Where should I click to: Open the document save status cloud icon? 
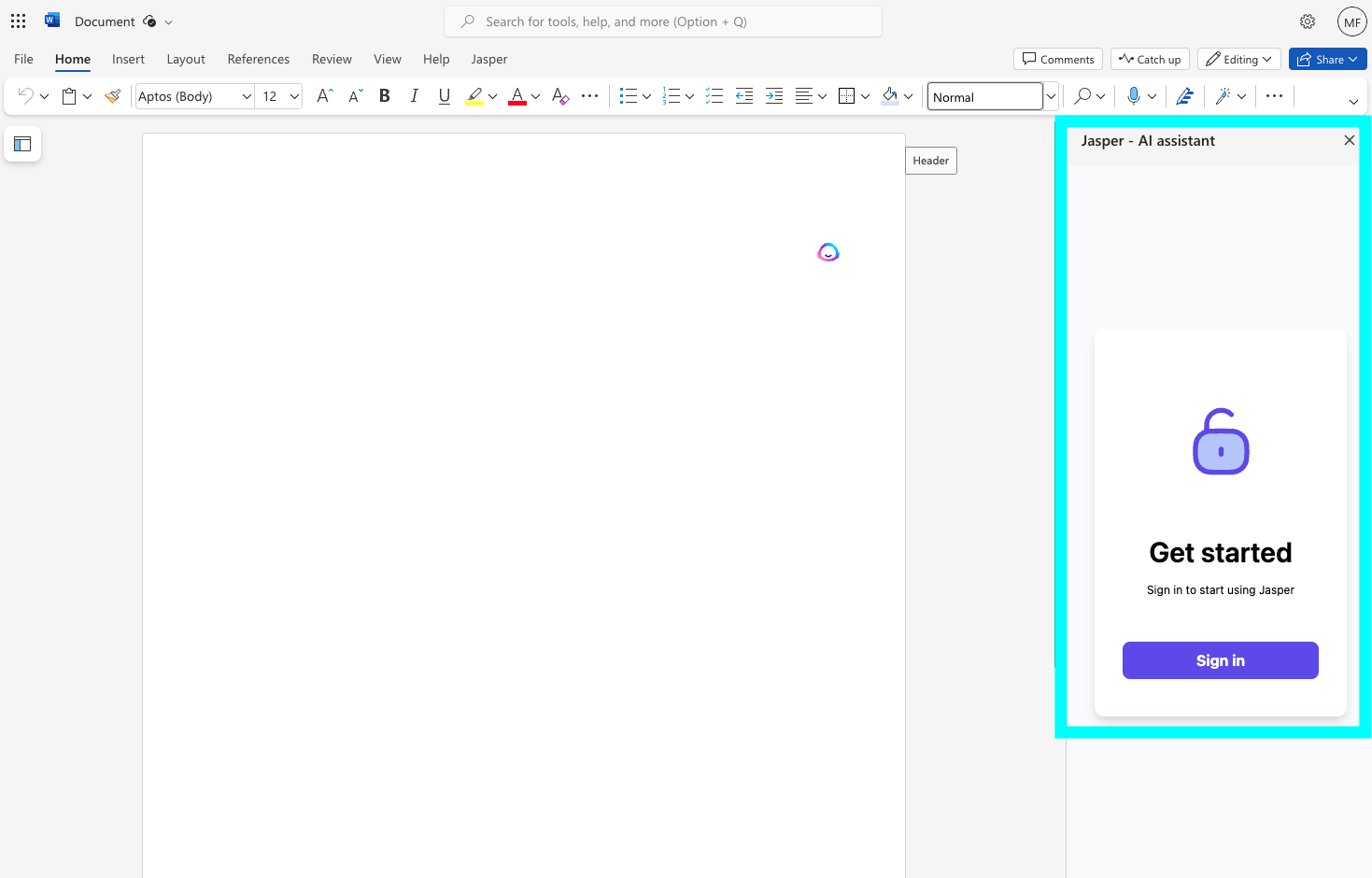tap(149, 21)
